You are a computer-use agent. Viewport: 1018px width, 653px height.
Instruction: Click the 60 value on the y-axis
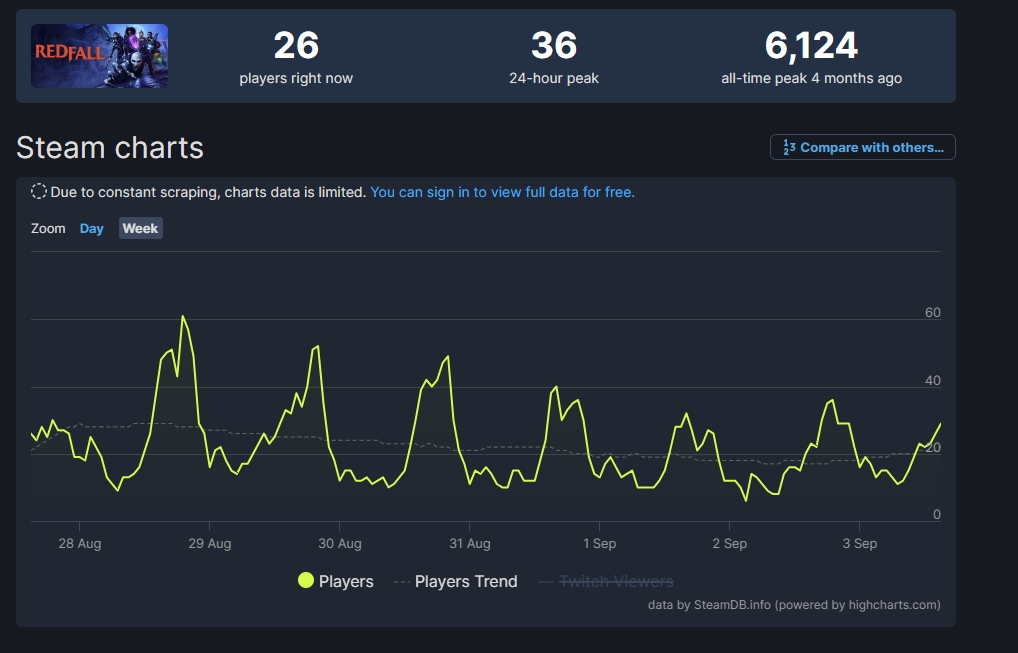click(x=933, y=312)
